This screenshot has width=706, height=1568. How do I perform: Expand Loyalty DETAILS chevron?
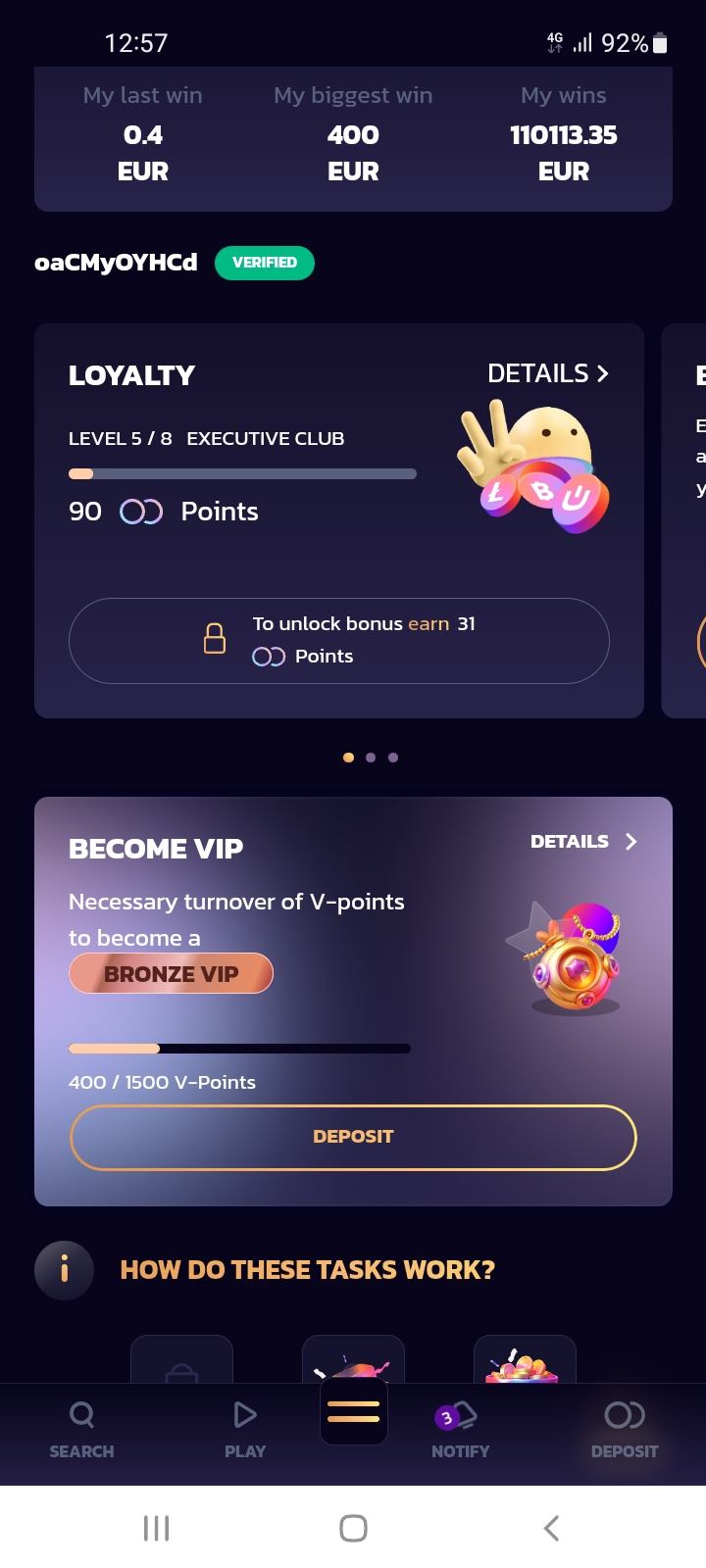pos(602,373)
